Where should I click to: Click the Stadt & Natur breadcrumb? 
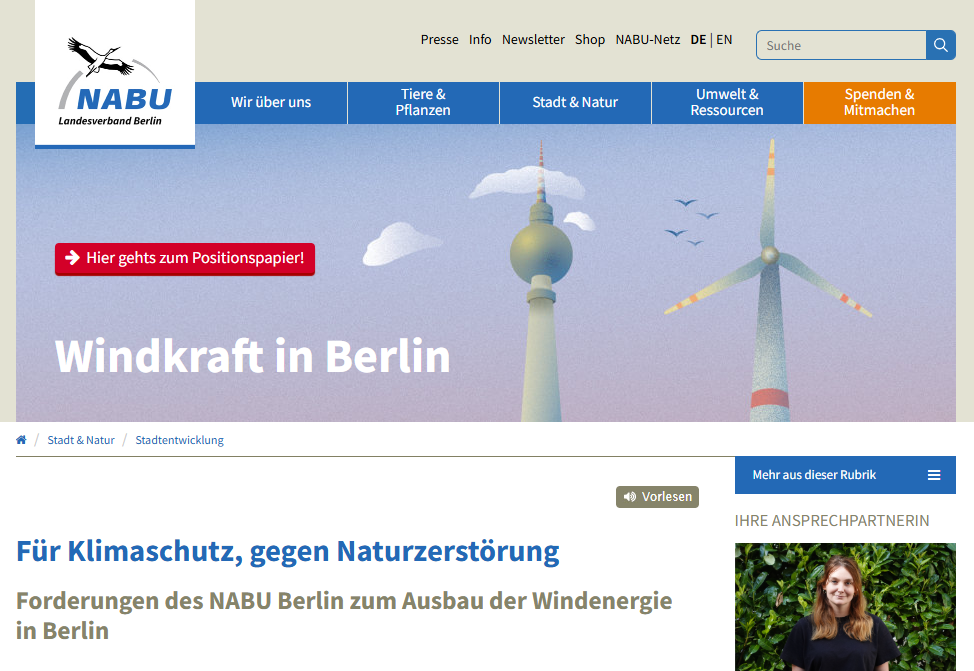[x=81, y=440]
